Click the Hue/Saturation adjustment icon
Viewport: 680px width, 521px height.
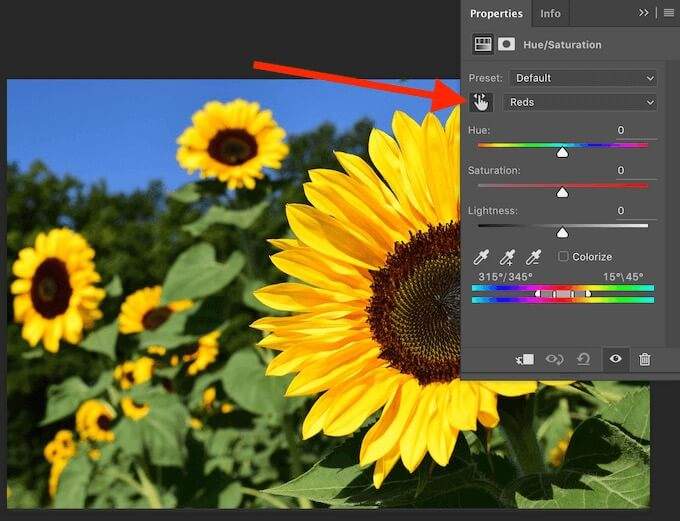[x=483, y=44]
